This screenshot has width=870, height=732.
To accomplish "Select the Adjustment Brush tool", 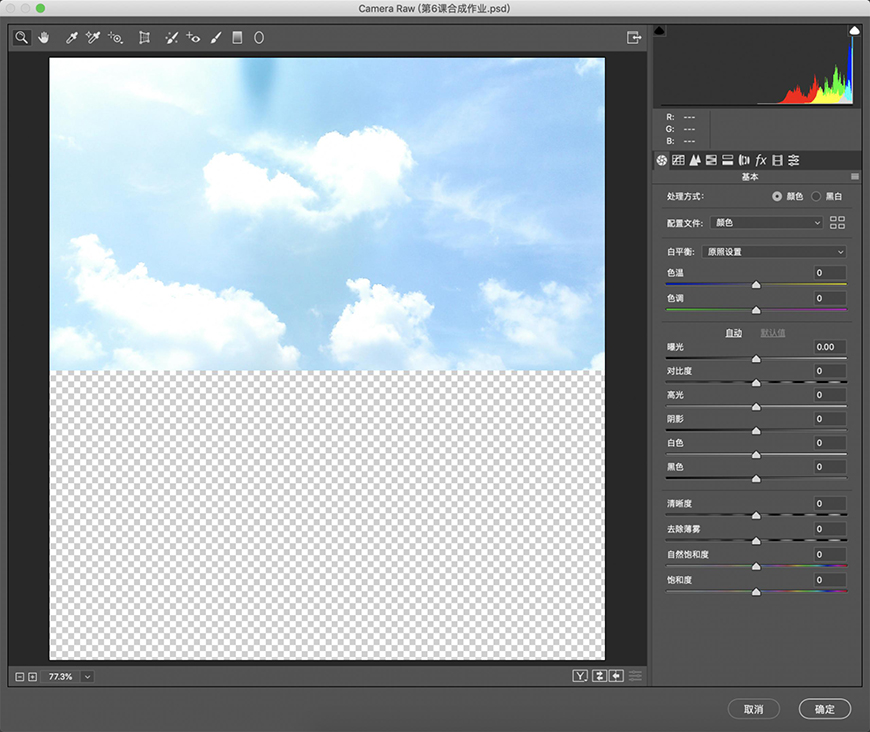I will pos(216,38).
